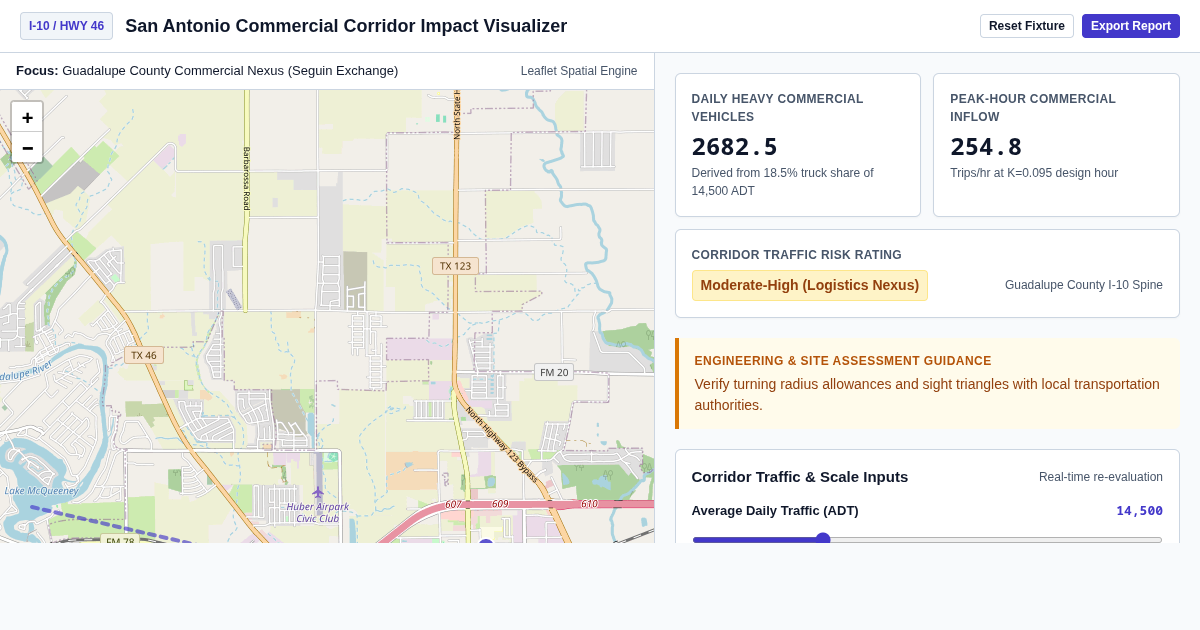Click the Guadalupe County I-10 Spine label
The height and width of the screenshot is (630, 1200).
(1084, 285)
